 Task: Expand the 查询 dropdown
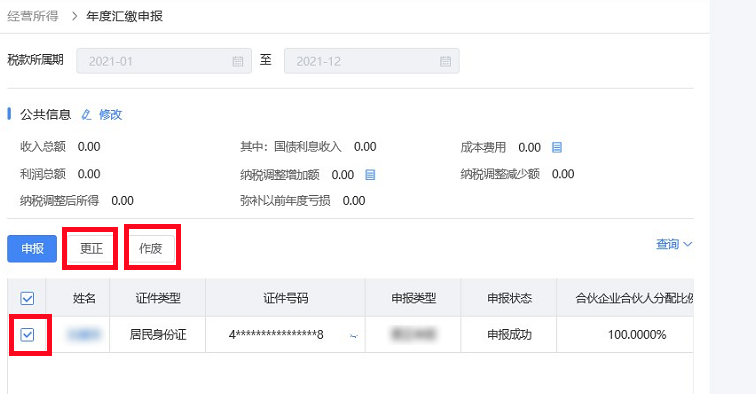point(674,245)
